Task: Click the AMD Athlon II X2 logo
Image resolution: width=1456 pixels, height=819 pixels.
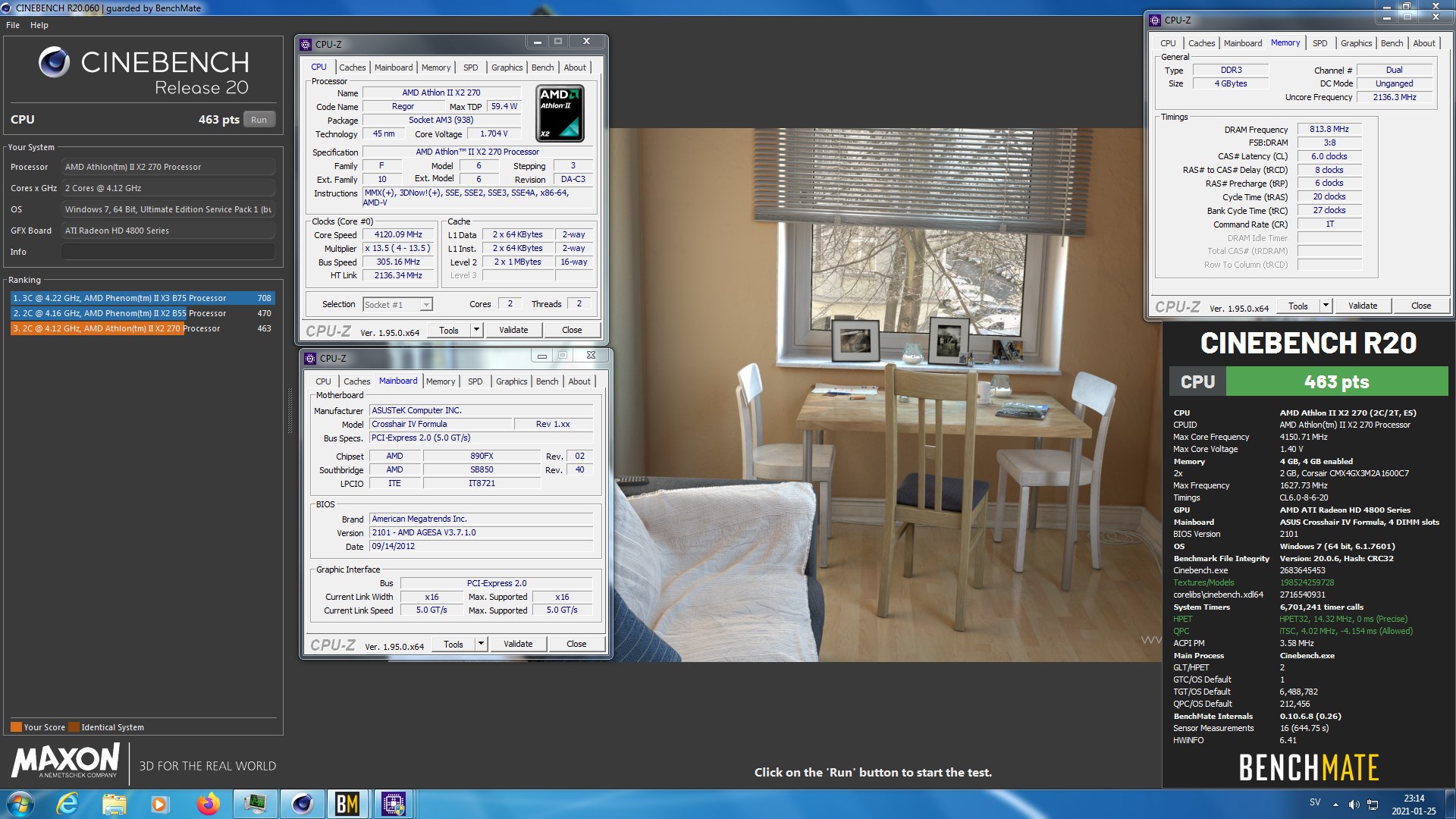Action: (x=560, y=114)
